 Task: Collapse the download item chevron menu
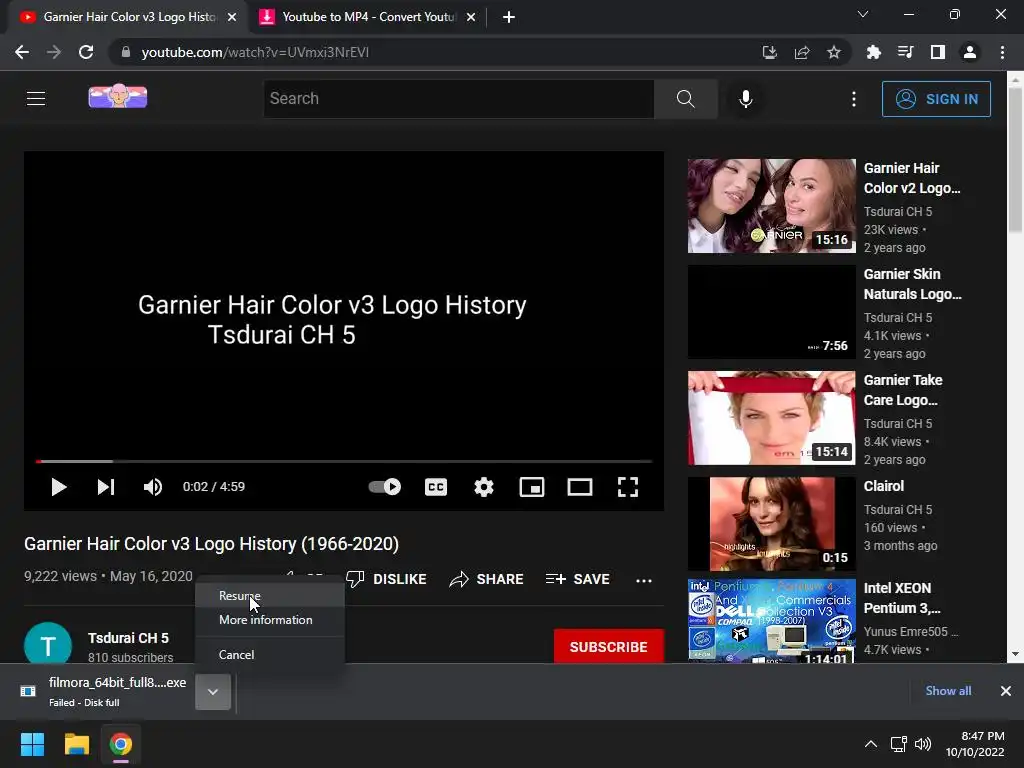[x=213, y=692]
